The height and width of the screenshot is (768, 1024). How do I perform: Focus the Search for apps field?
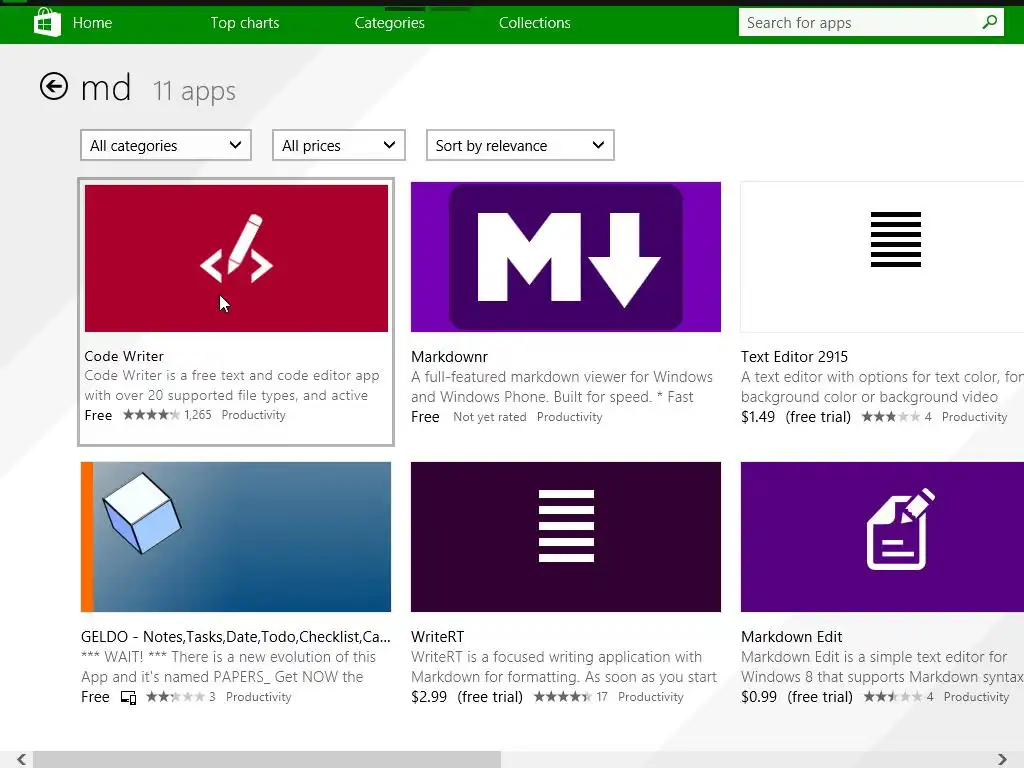click(871, 22)
